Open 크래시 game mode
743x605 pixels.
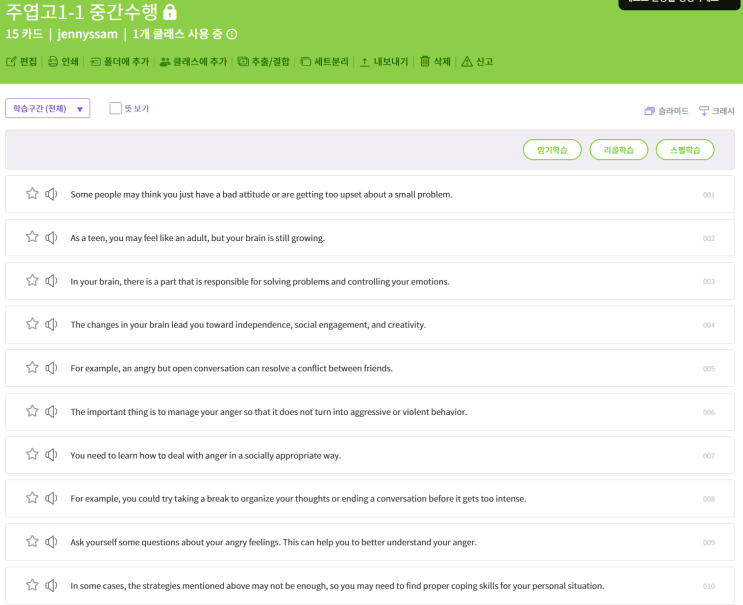coord(717,111)
